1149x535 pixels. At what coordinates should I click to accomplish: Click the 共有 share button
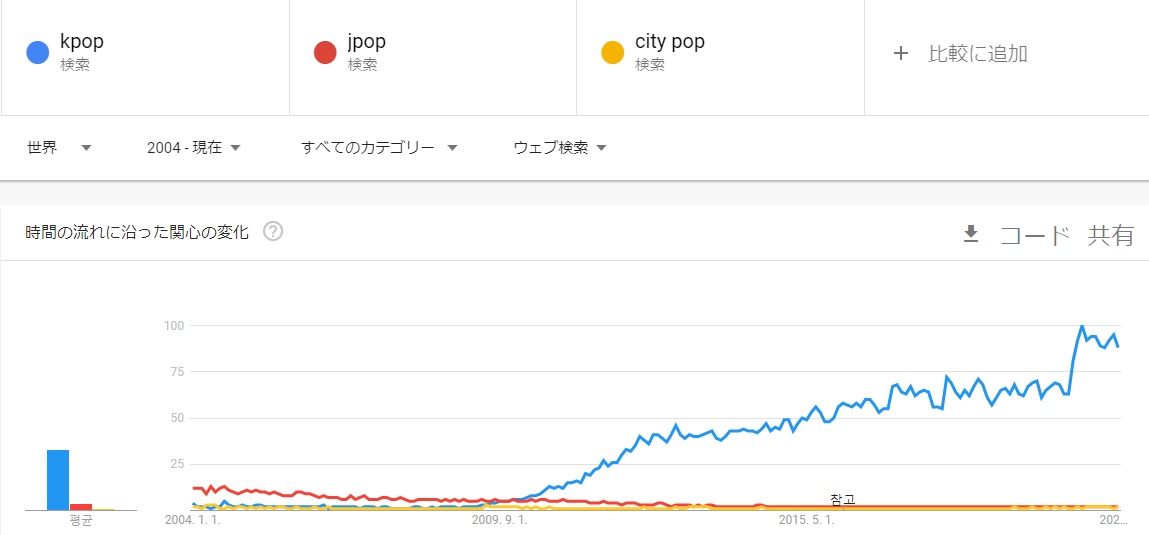(x=1111, y=236)
